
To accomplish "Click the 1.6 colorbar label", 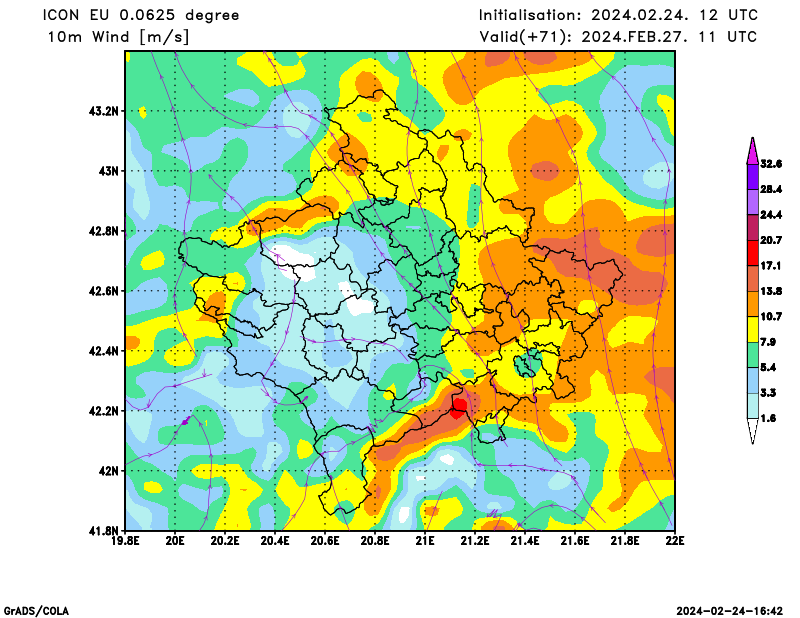I will pyautogui.click(x=768, y=418).
